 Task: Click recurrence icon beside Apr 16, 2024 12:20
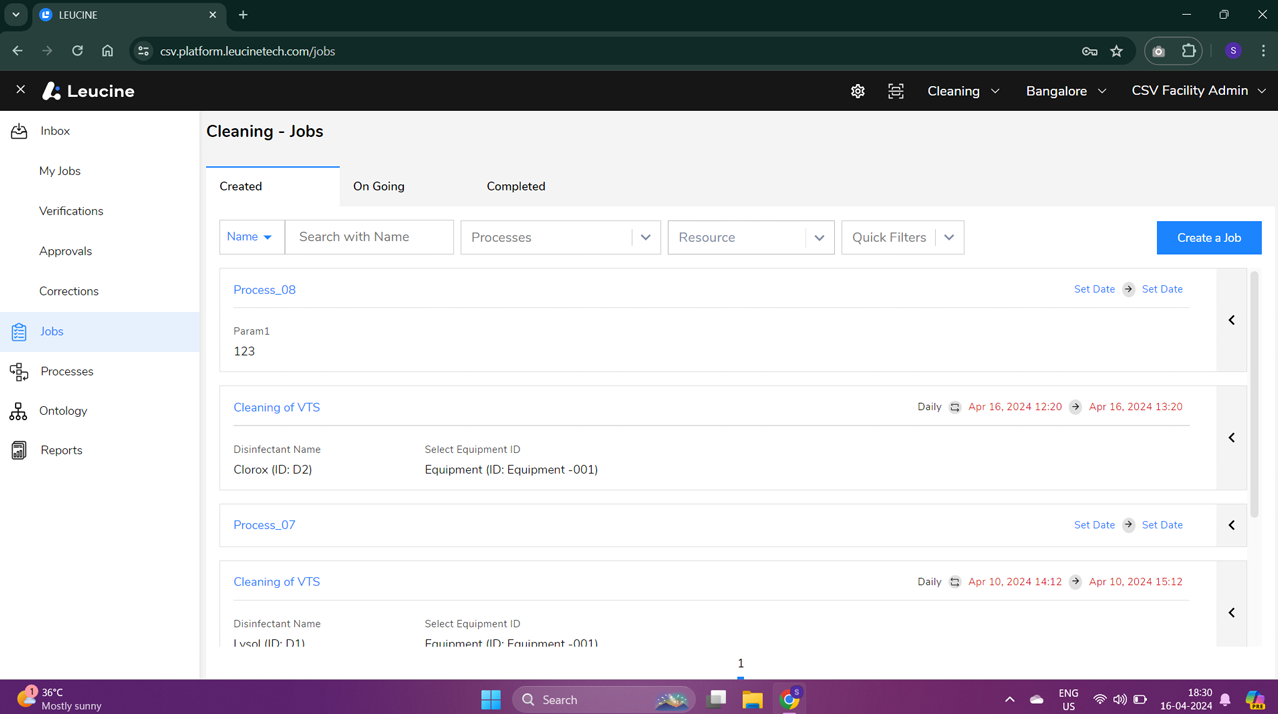click(955, 407)
